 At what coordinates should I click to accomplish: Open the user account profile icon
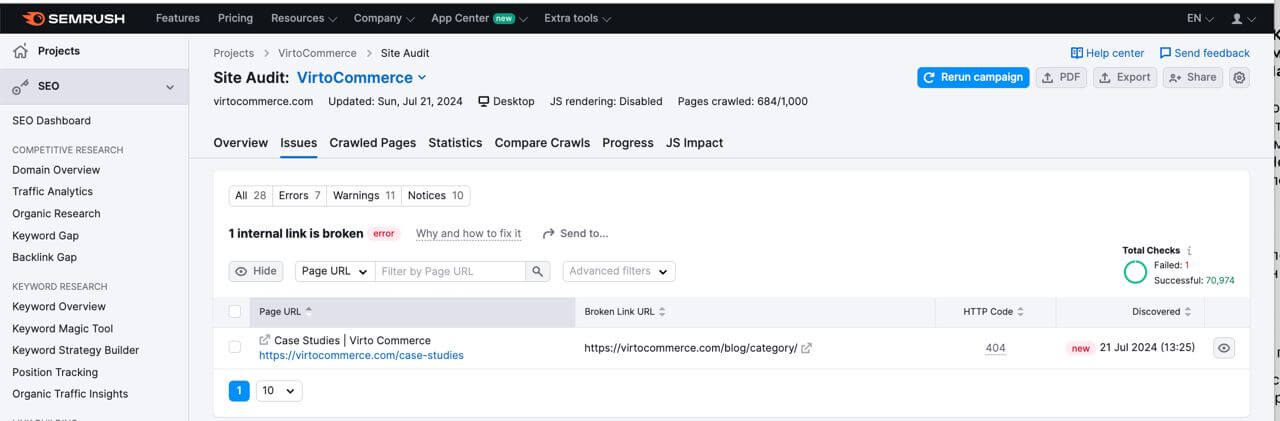1237,18
